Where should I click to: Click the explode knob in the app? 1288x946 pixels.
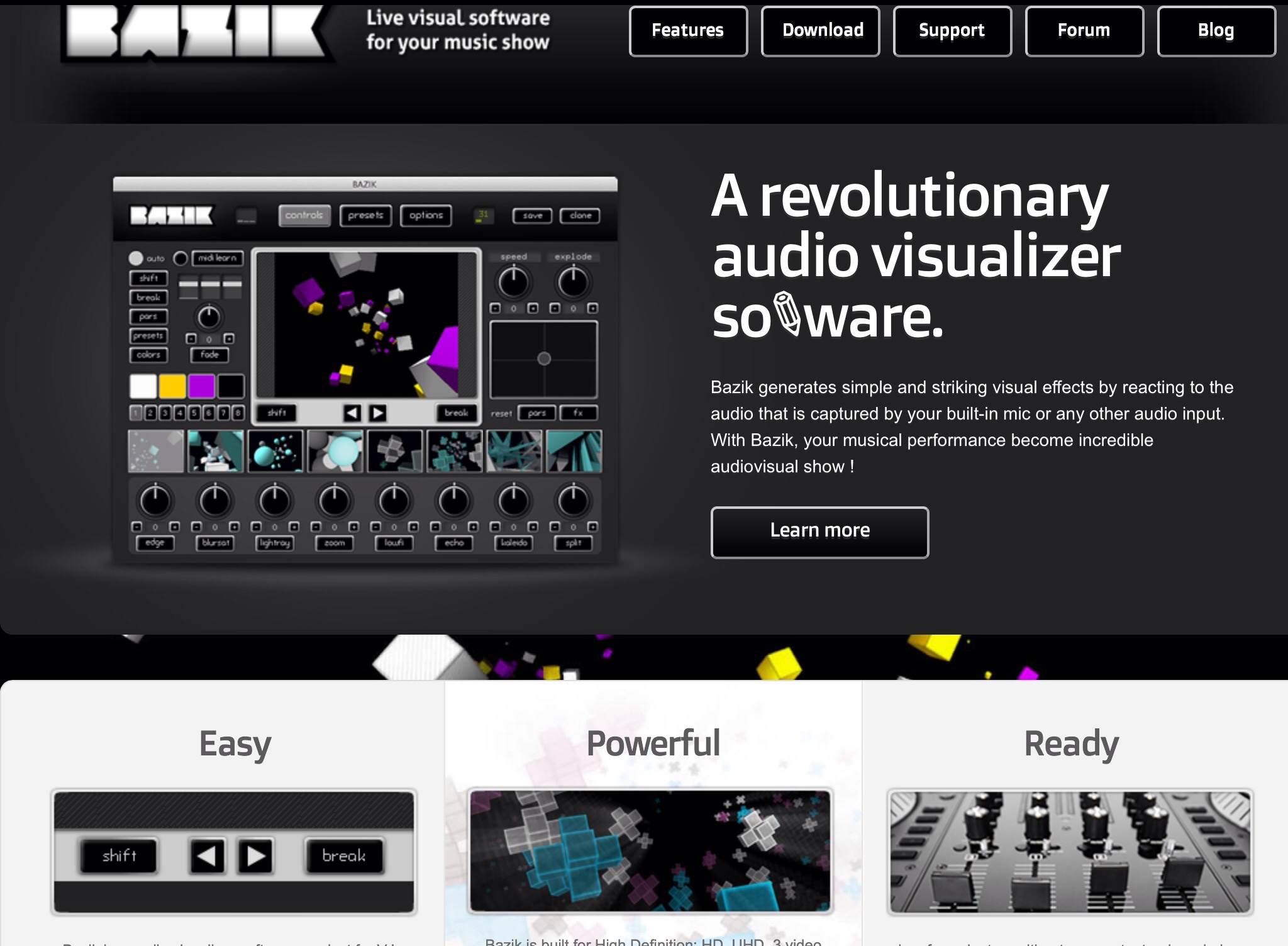573,282
